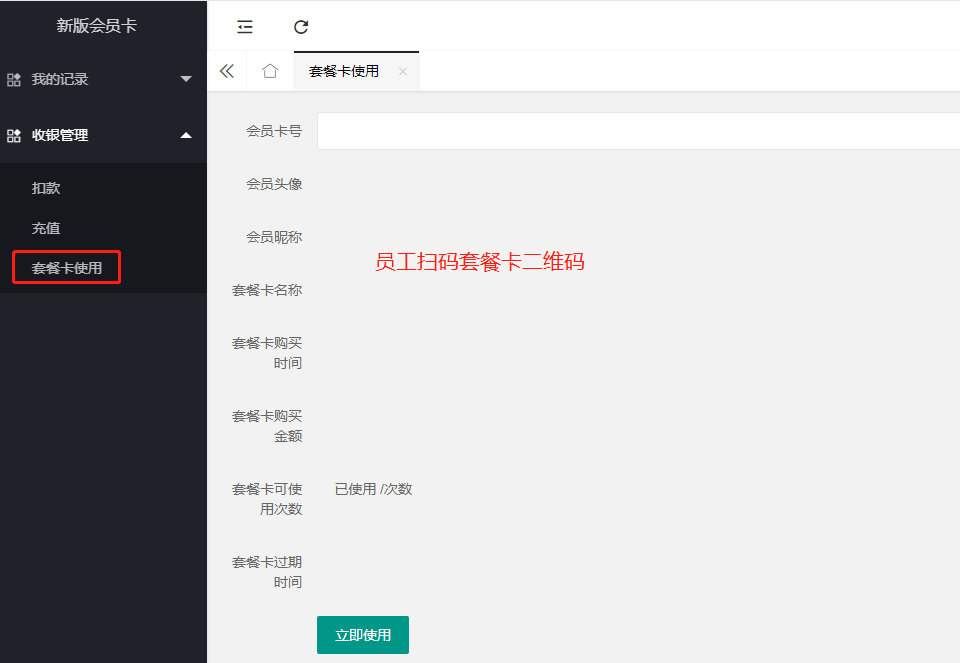The image size is (960, 663).
Task: Switch to the 套餐卡使用 tab
Action: point(357,72)
